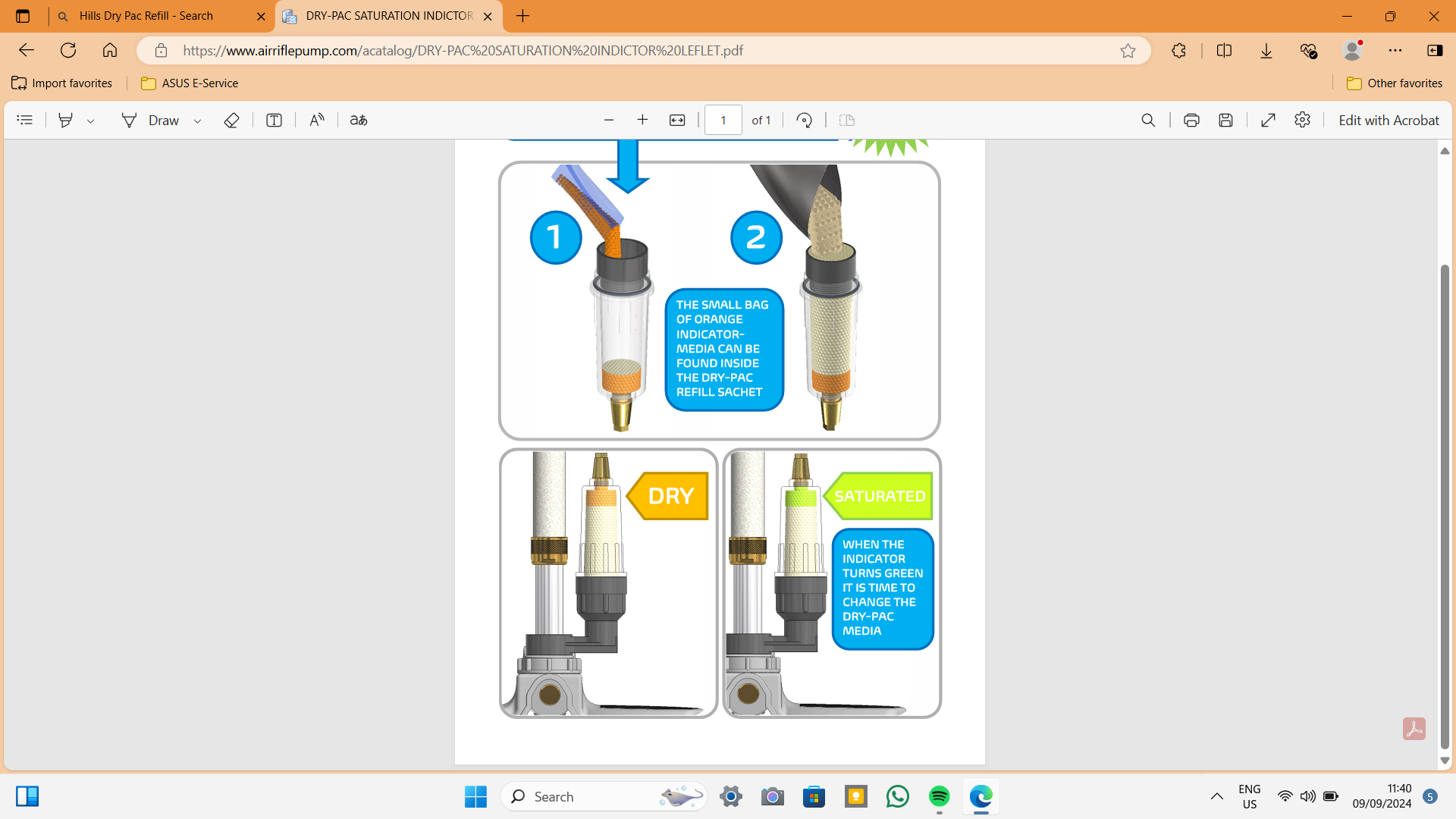Toggle the Edge sidebar button
The height and width of the screenshot is (819, 1456).
1435,51
